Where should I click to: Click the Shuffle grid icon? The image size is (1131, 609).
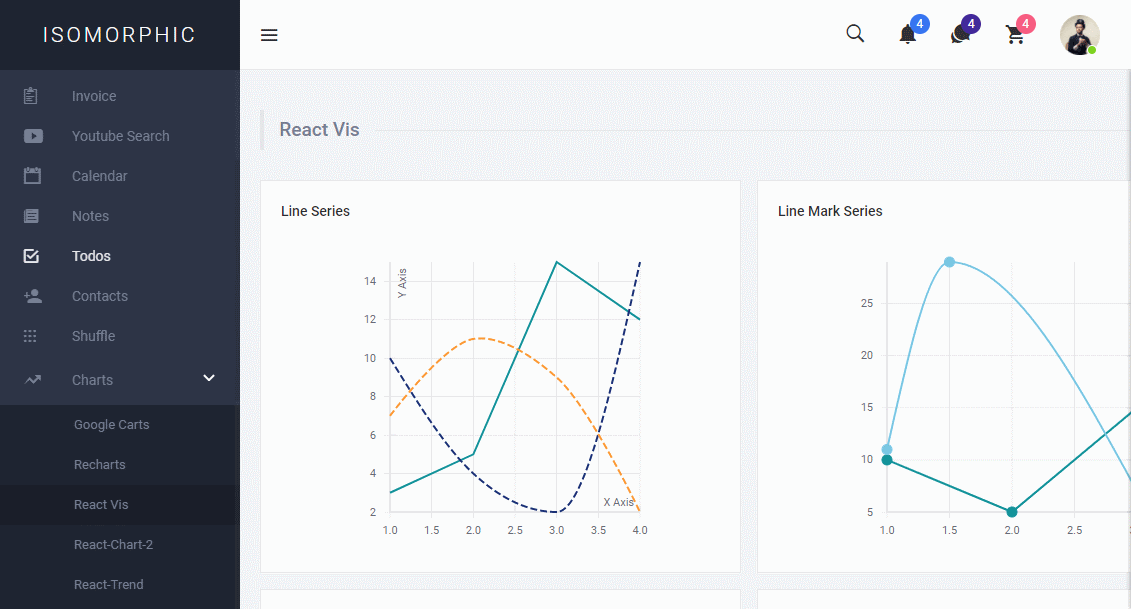(30, 336)
